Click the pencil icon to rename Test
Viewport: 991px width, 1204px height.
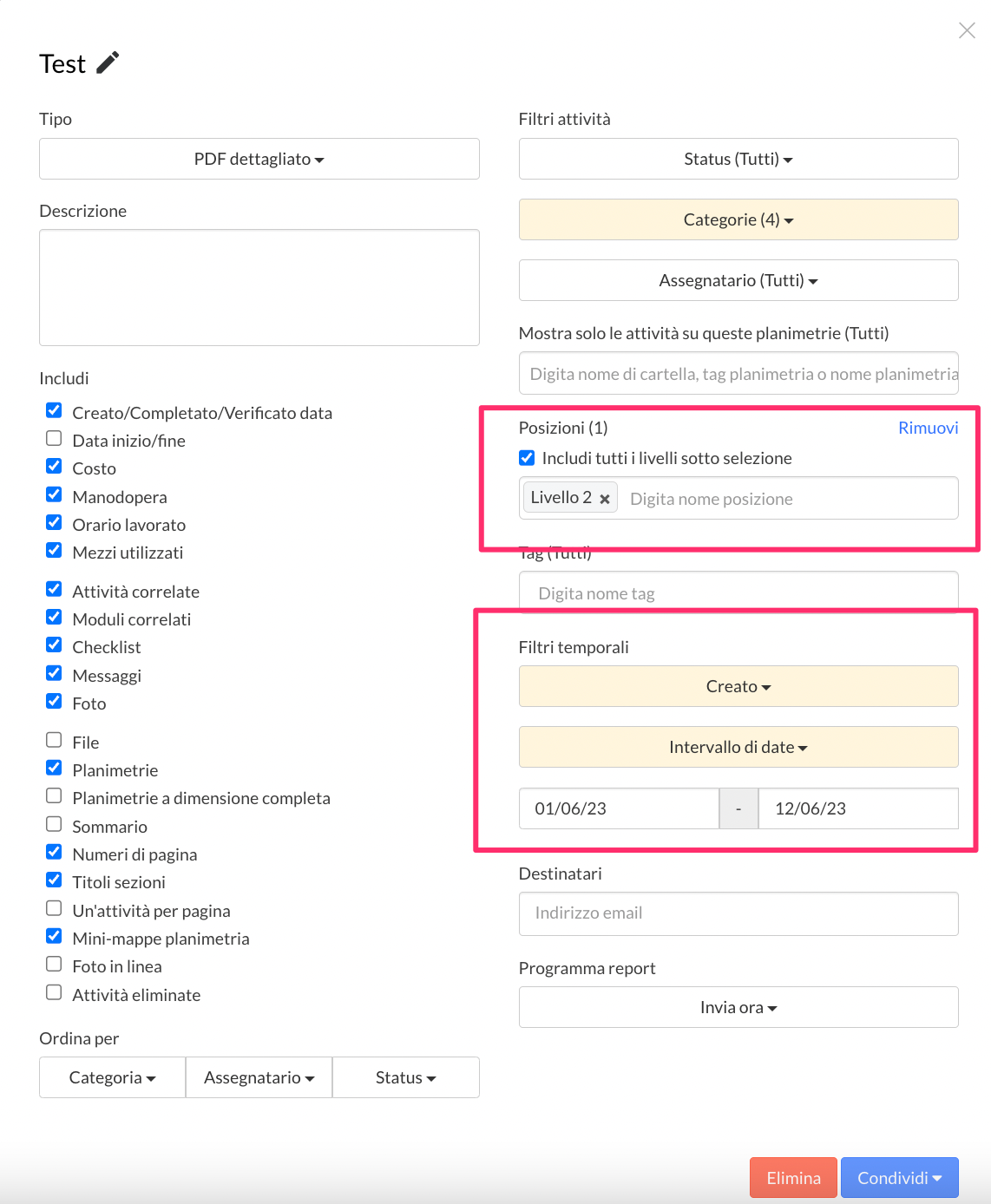point(108,63)
